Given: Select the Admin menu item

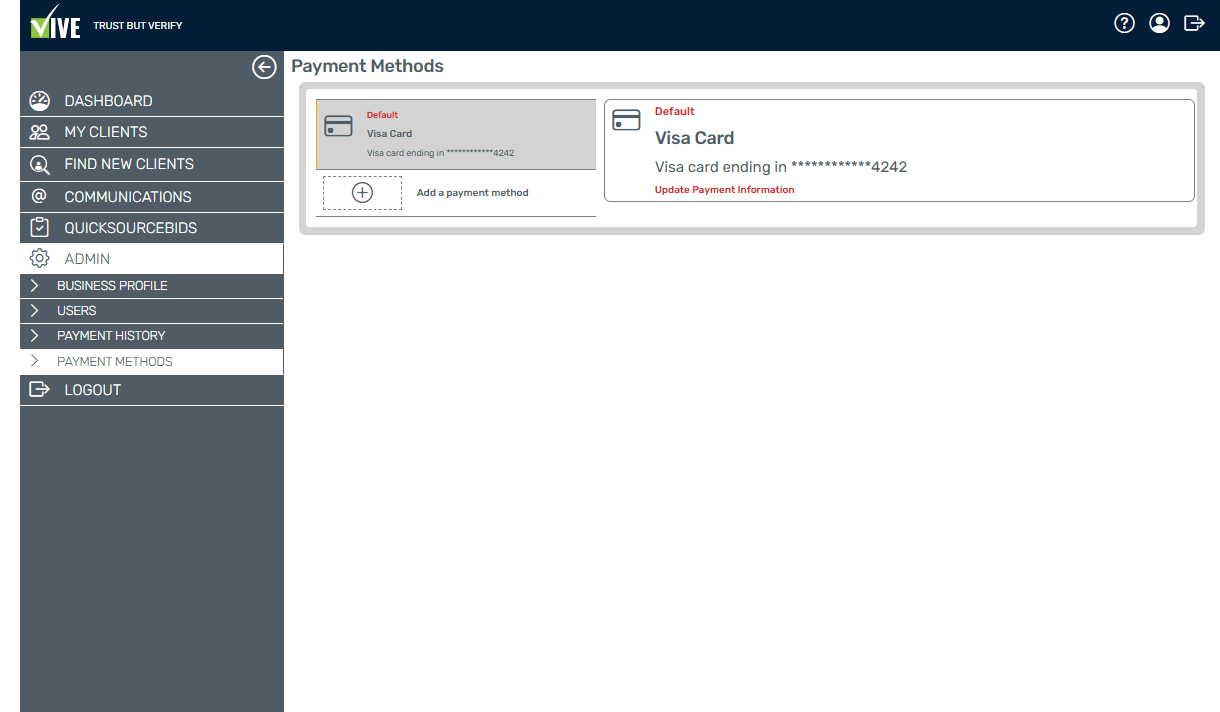Looking at the screenshot, I should pos(152,259).
